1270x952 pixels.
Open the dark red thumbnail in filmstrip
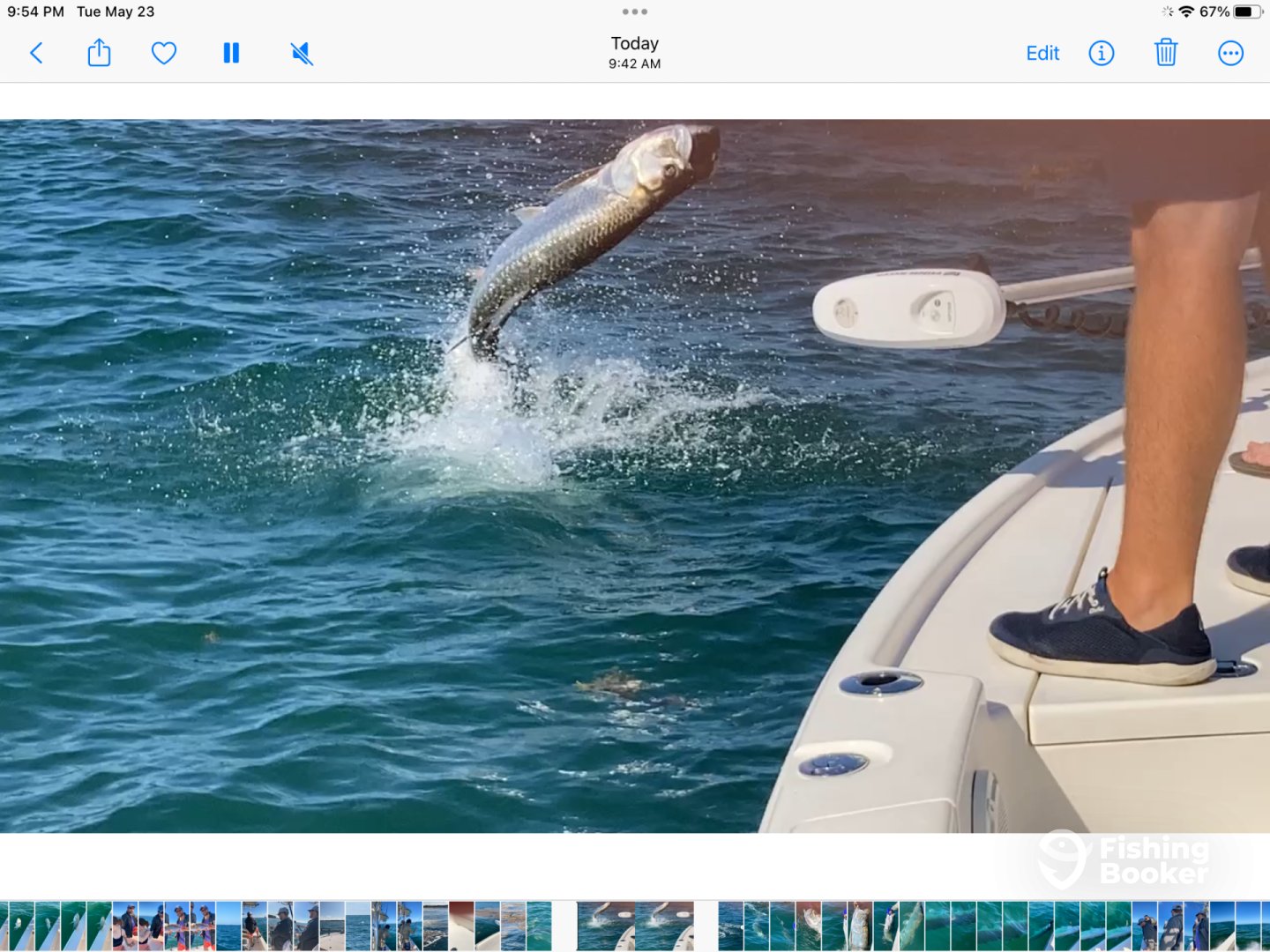(x=461, y=926)
